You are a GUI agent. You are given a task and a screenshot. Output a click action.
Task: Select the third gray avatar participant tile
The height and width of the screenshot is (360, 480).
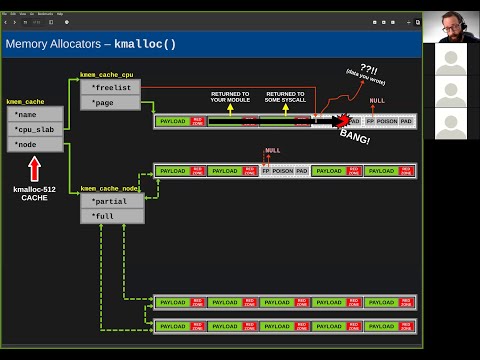point(451,123)
